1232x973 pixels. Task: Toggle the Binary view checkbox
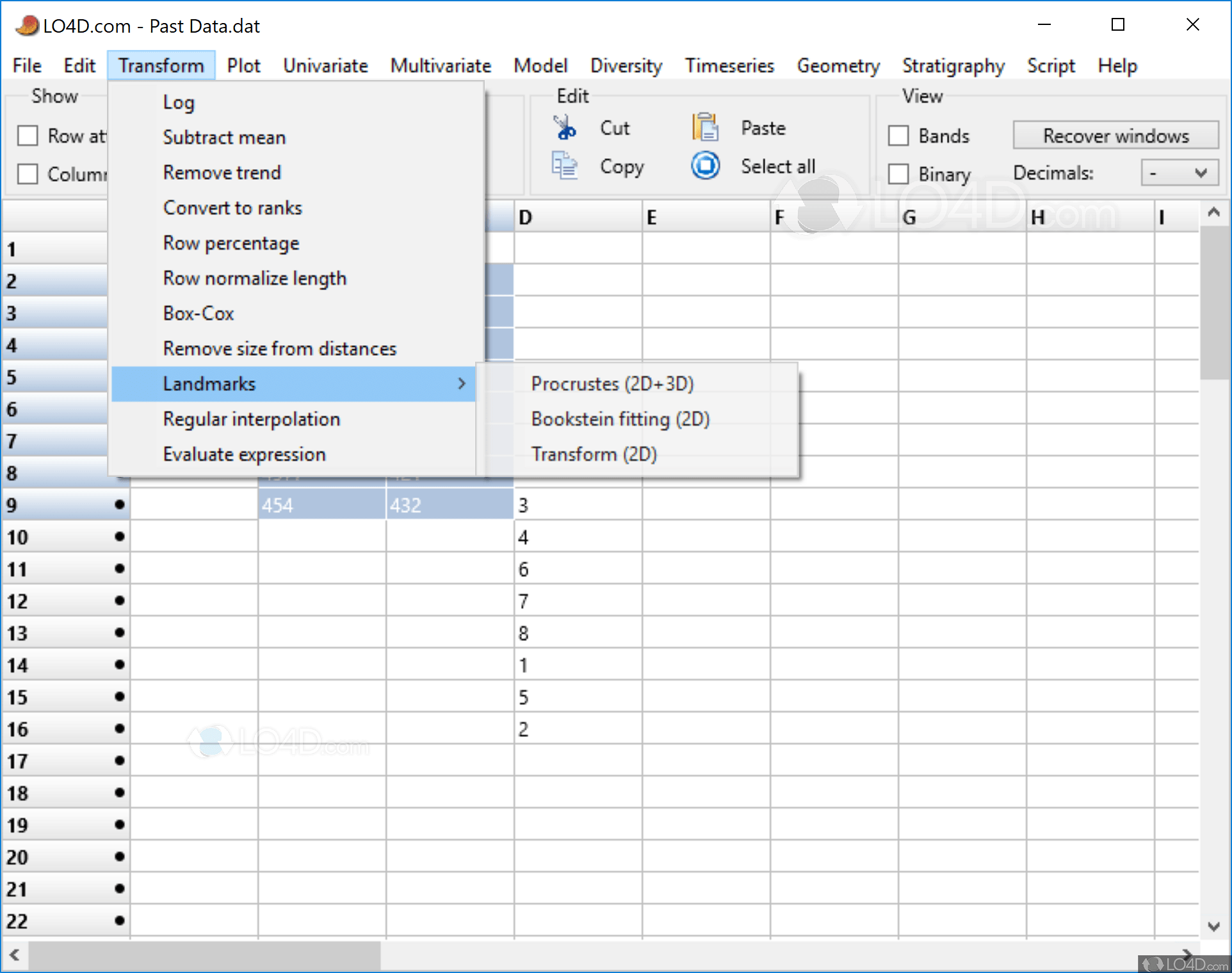[x=898, y=174]
